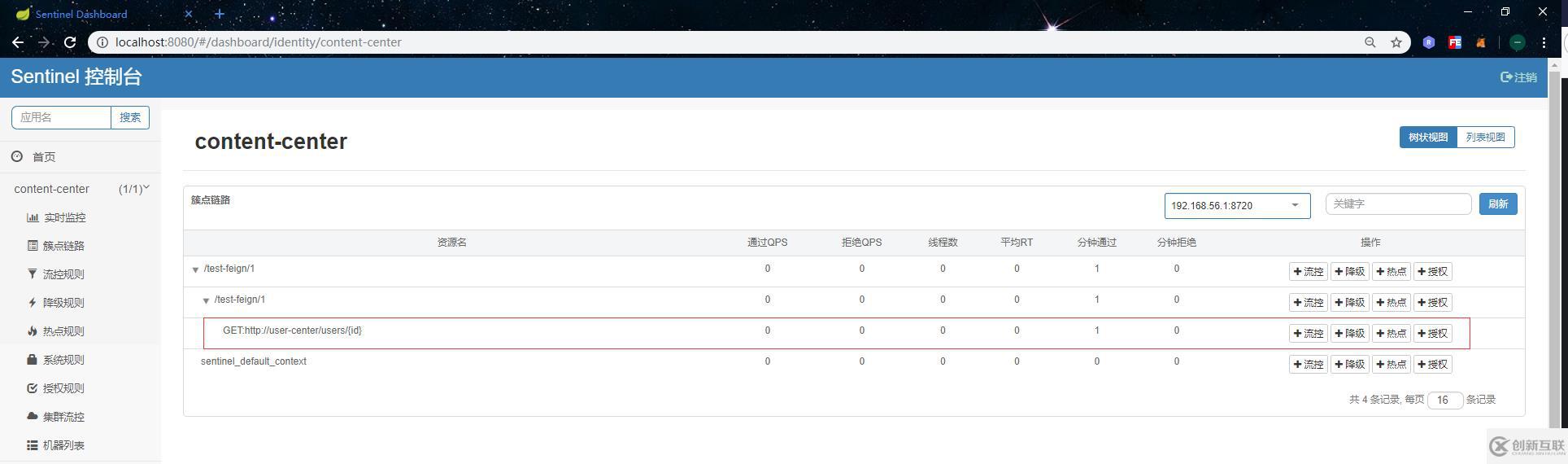The image size is (1568, 464).
Task: Click the 搜索 button in sidebar
Action: tap(130, 117)
